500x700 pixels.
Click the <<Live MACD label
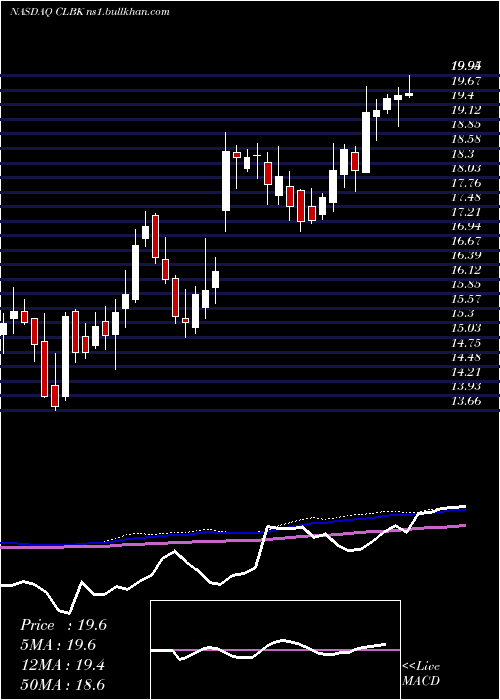click(421, 674)
